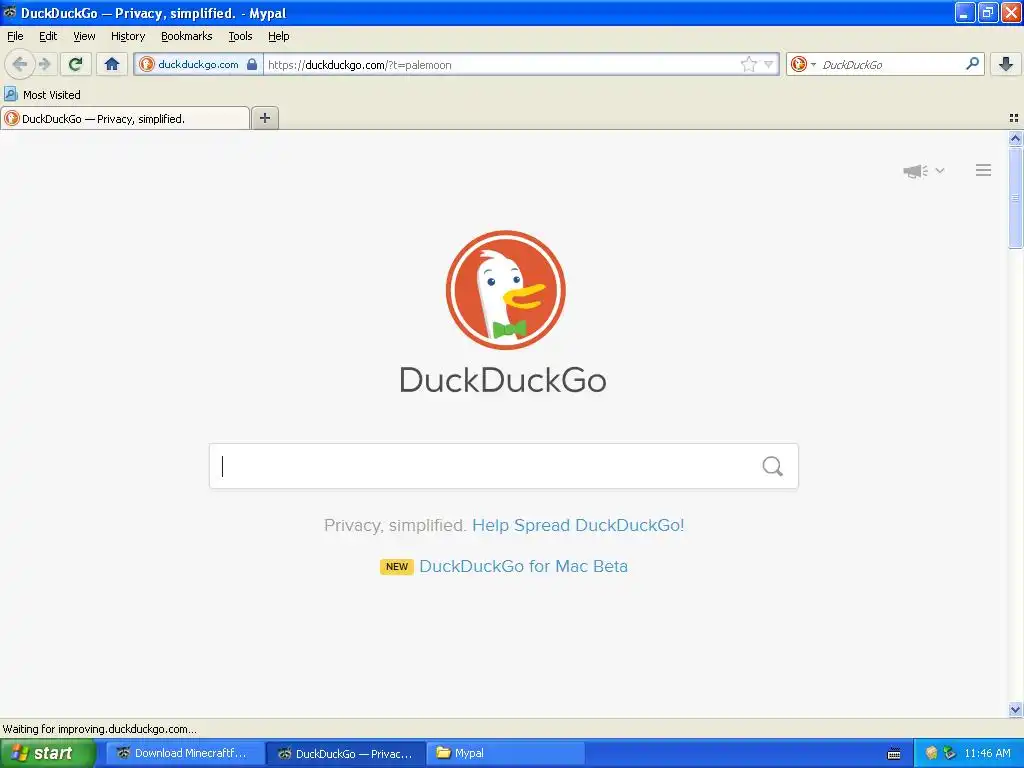Image resolution: width=1024 pixels, height=768 pixels.
Task: Click the DuckDuckGo search magnifier button
Action: click(772, 466)
